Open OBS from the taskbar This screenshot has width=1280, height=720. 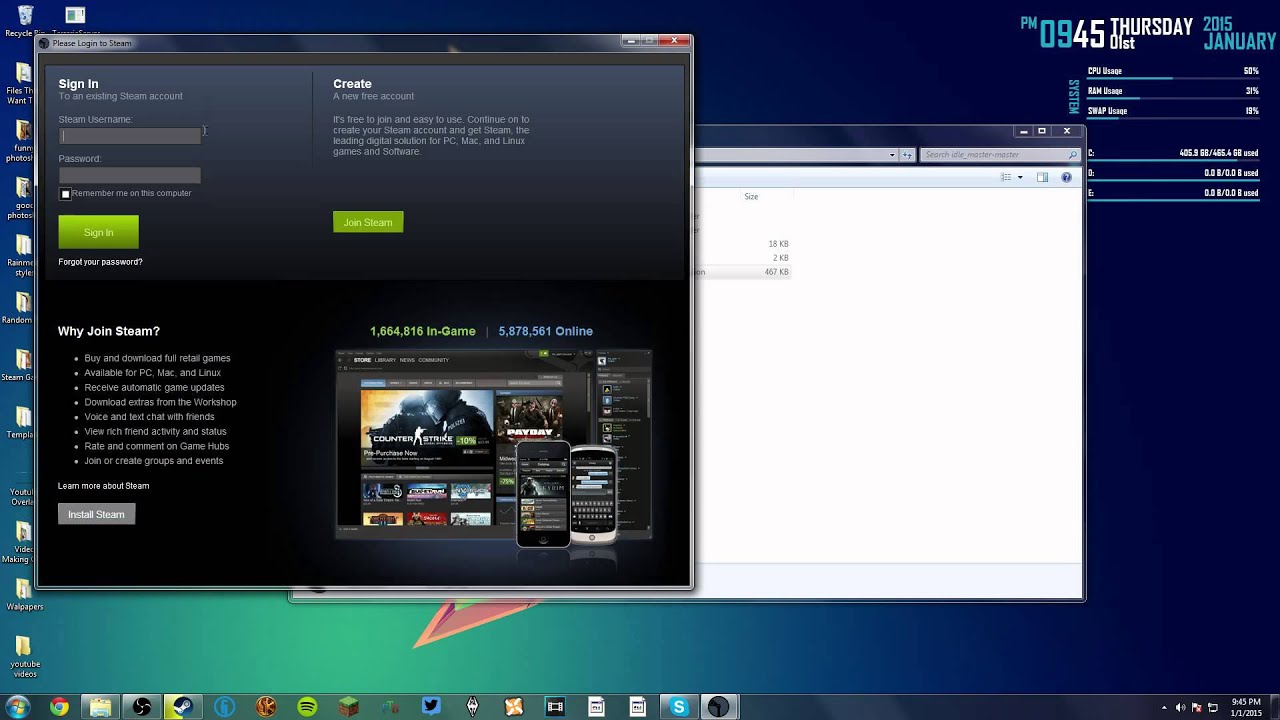tap(142, 707)
